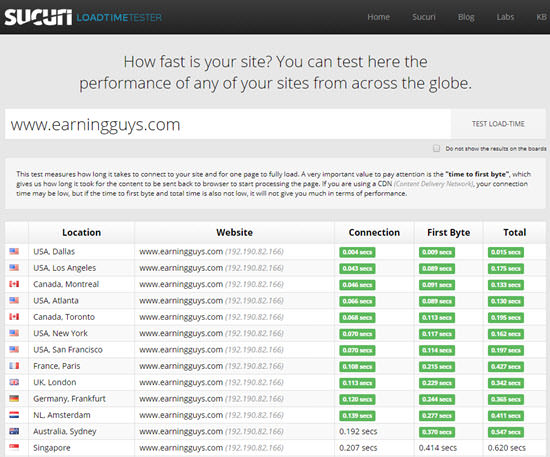This screenshot has width=550, height=457.
Task: Open the Blog menu item
Action: (x=466, y=17)
